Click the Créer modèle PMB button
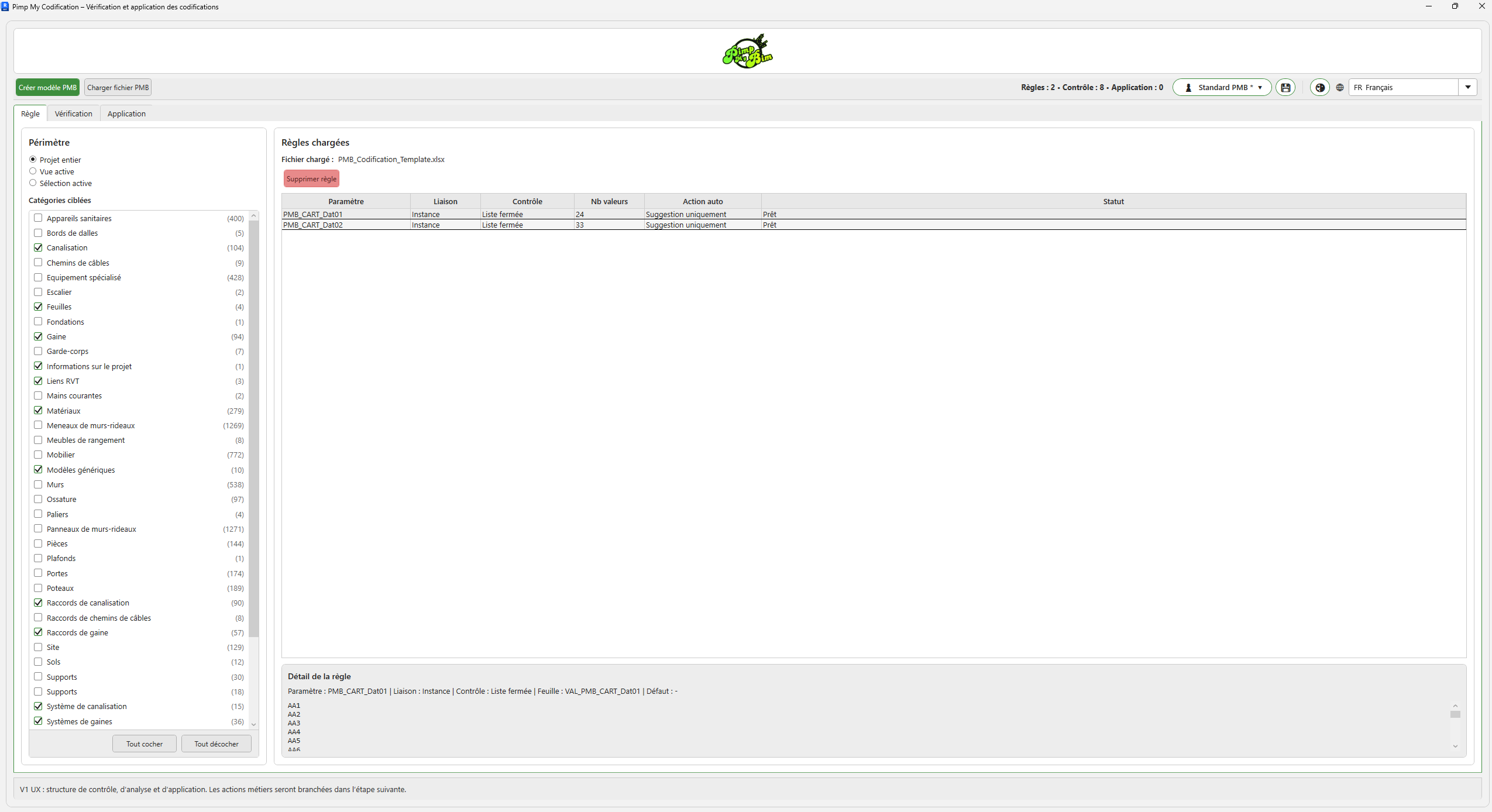Image resolution: width=1492 pixels, height=812 pixels. pyautogui.click(x=47, y=88)
